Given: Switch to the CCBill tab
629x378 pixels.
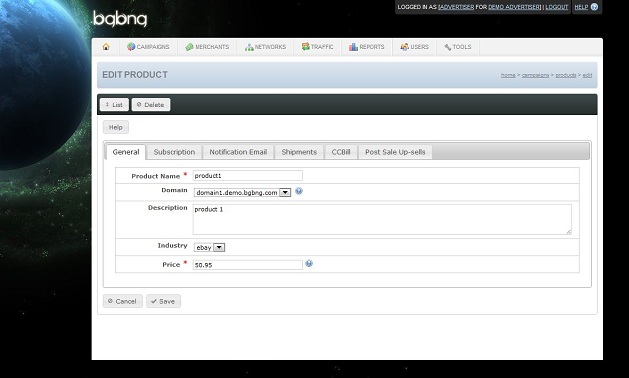Looking at the screenshot, I should [x=341, y=152].
